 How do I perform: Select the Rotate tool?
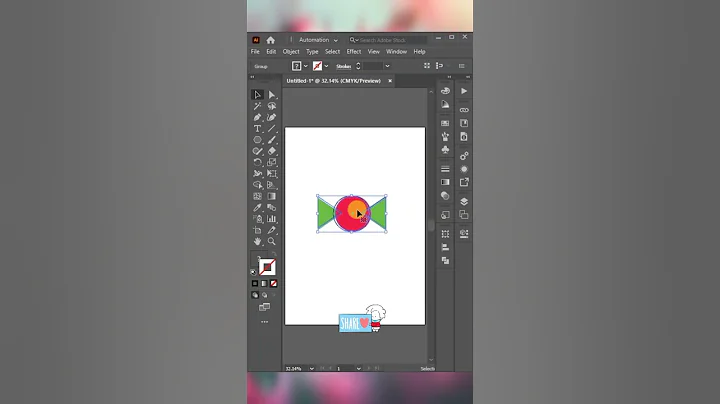click(258, 162)
